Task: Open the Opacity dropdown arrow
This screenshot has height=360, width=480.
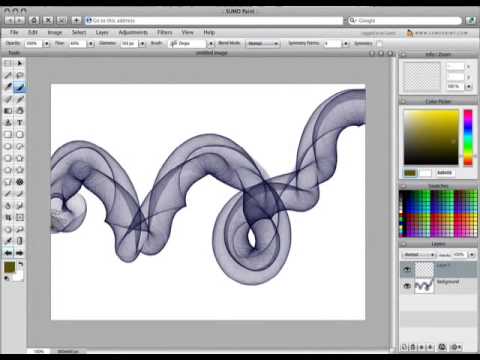Action: 46,44
